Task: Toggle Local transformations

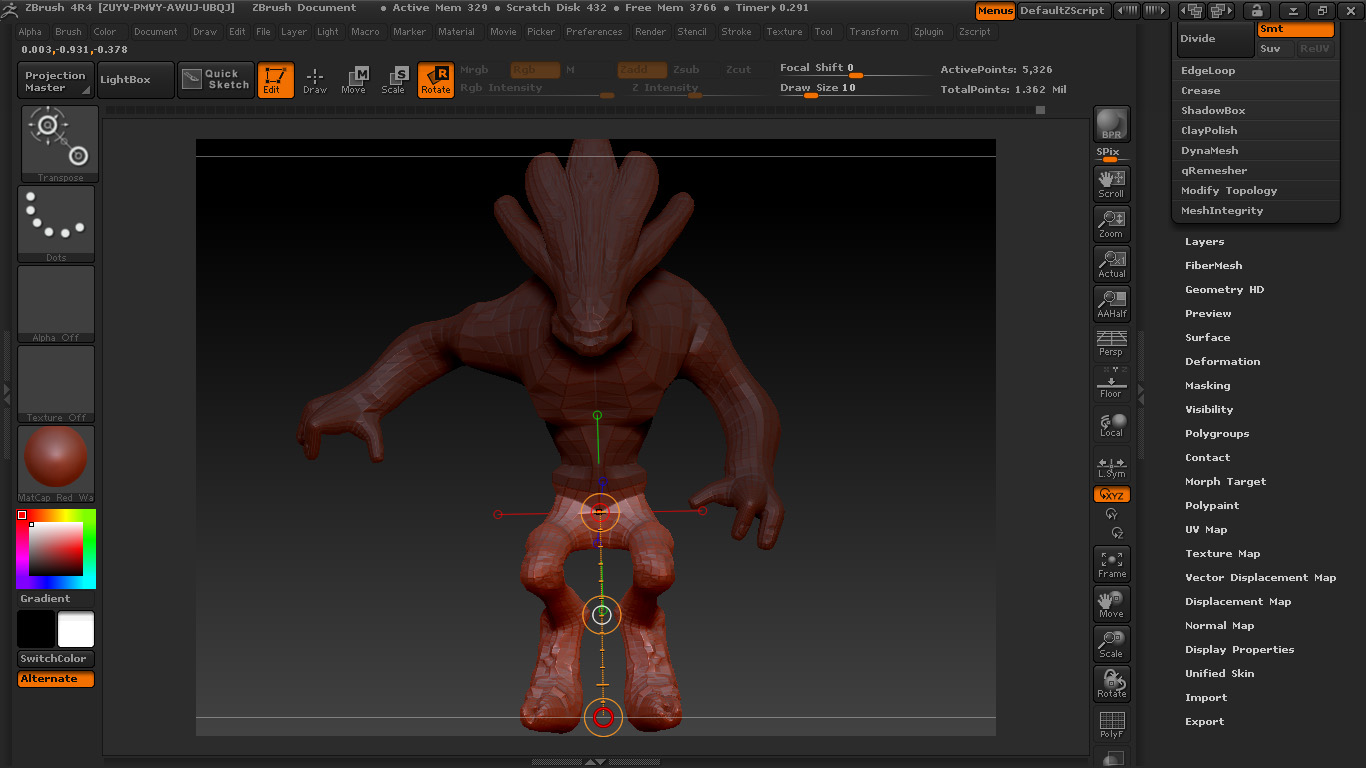Action: 1111,424
